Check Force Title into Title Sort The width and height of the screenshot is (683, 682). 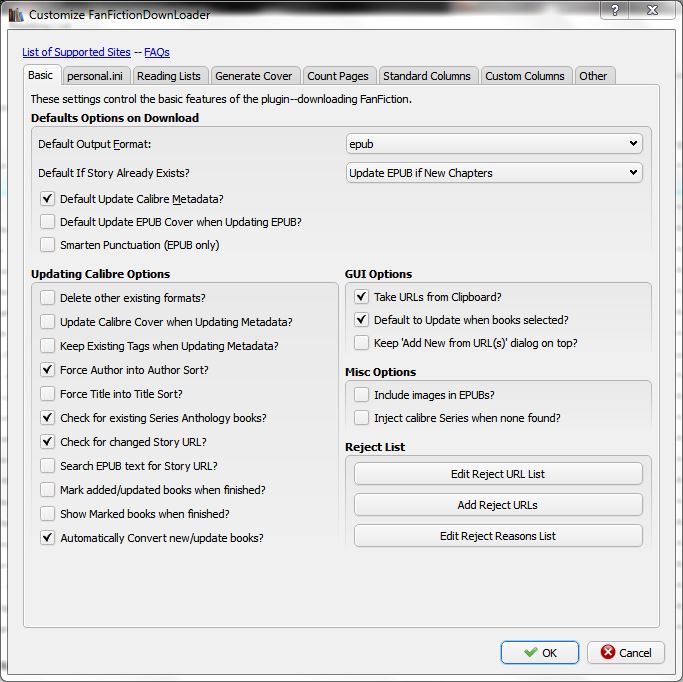[x=47, y=394]
